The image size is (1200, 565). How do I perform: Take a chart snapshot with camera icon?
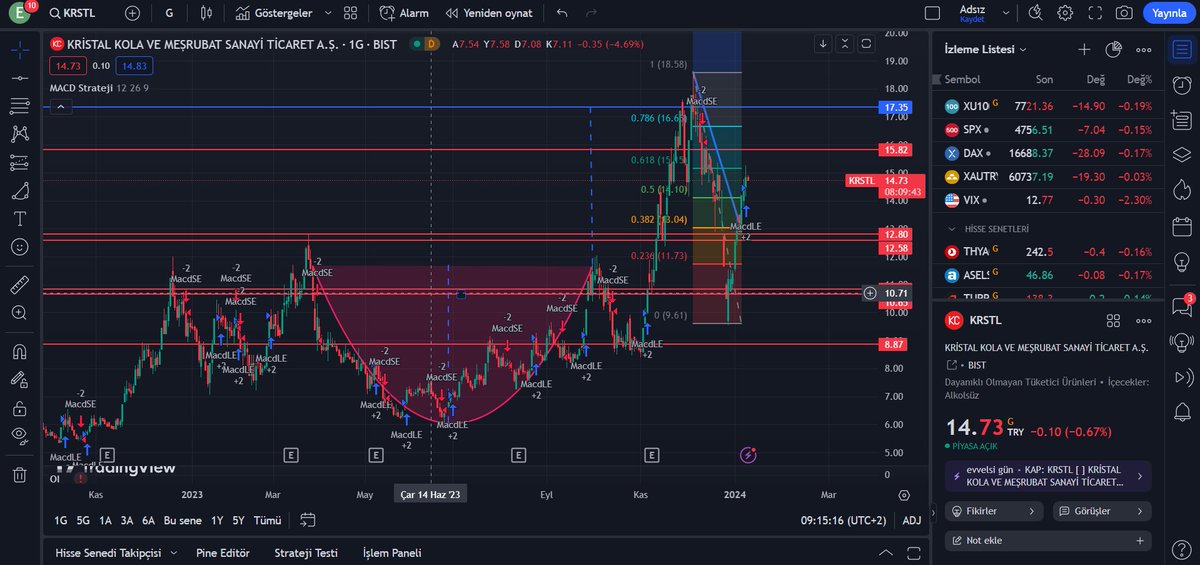pos(1124,13)
